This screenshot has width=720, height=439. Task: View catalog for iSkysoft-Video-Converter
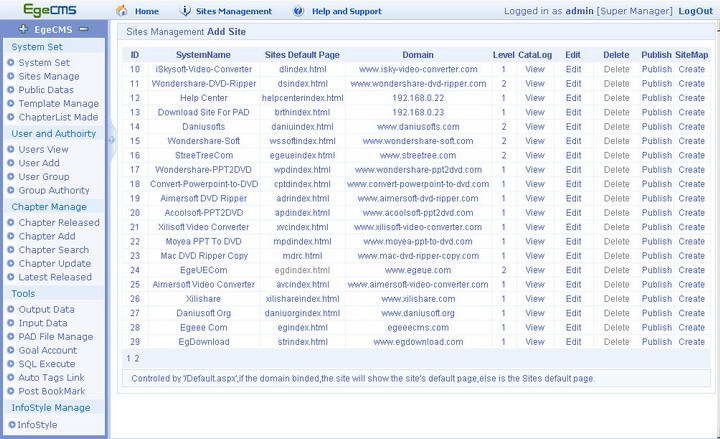coord(535,69)
